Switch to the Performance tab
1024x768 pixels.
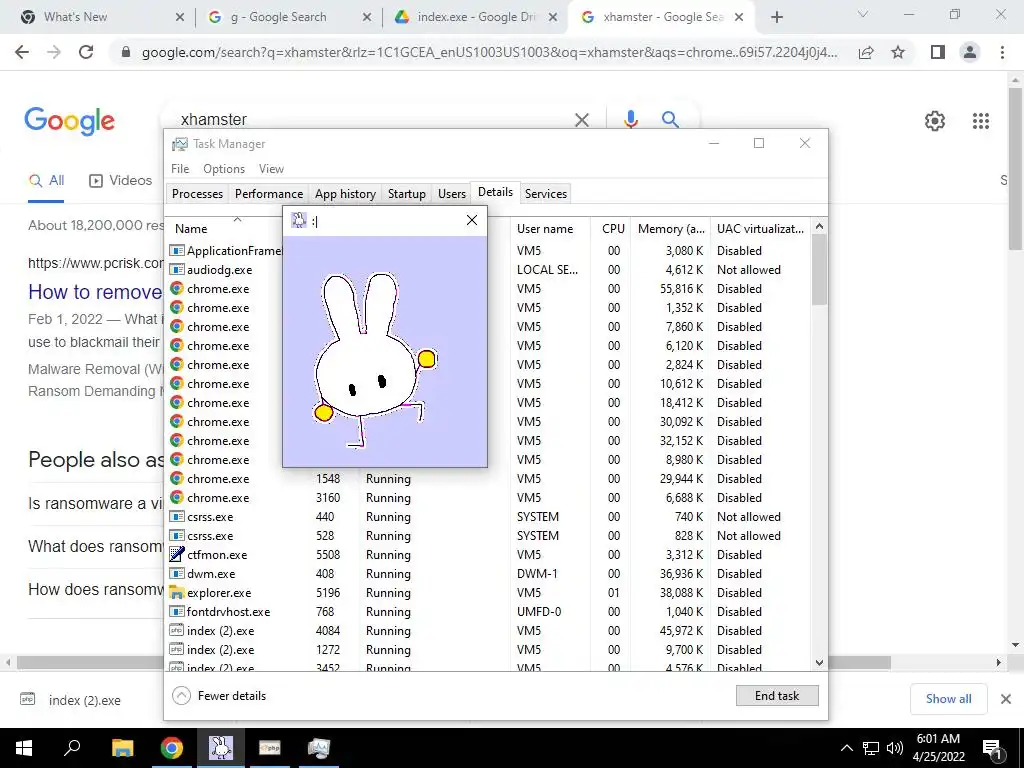(269, 193)
